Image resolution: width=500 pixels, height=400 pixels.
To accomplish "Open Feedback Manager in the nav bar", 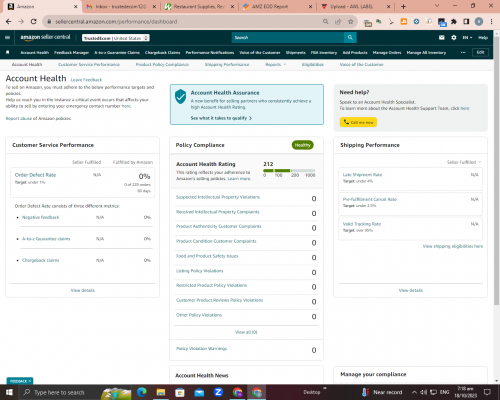I will tap(71, 53).
